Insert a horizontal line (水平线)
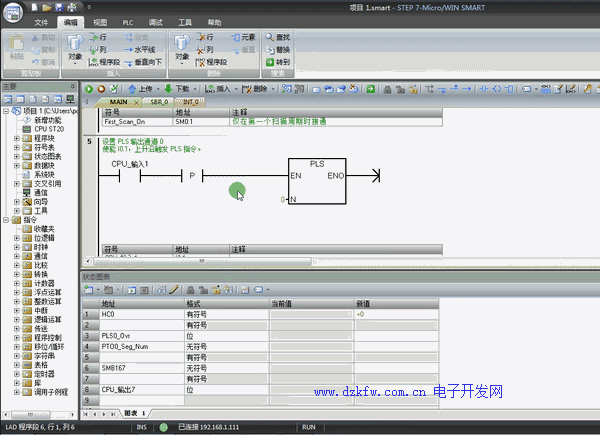The width and height of the screenshot is (600, 435). pyautogui.click(x=139, y=50)
